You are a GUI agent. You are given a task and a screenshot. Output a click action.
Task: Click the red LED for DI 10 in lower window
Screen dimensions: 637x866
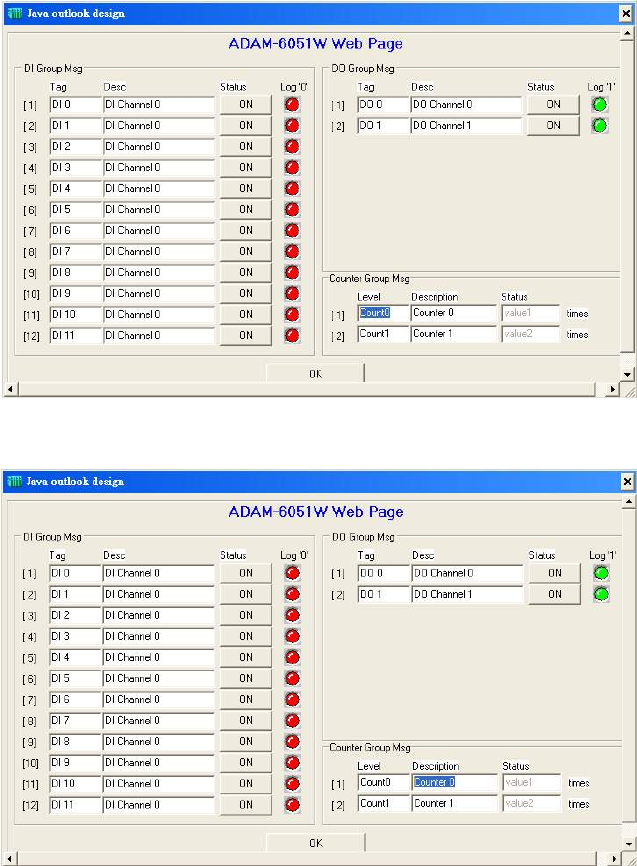click(x=292, y=783)
